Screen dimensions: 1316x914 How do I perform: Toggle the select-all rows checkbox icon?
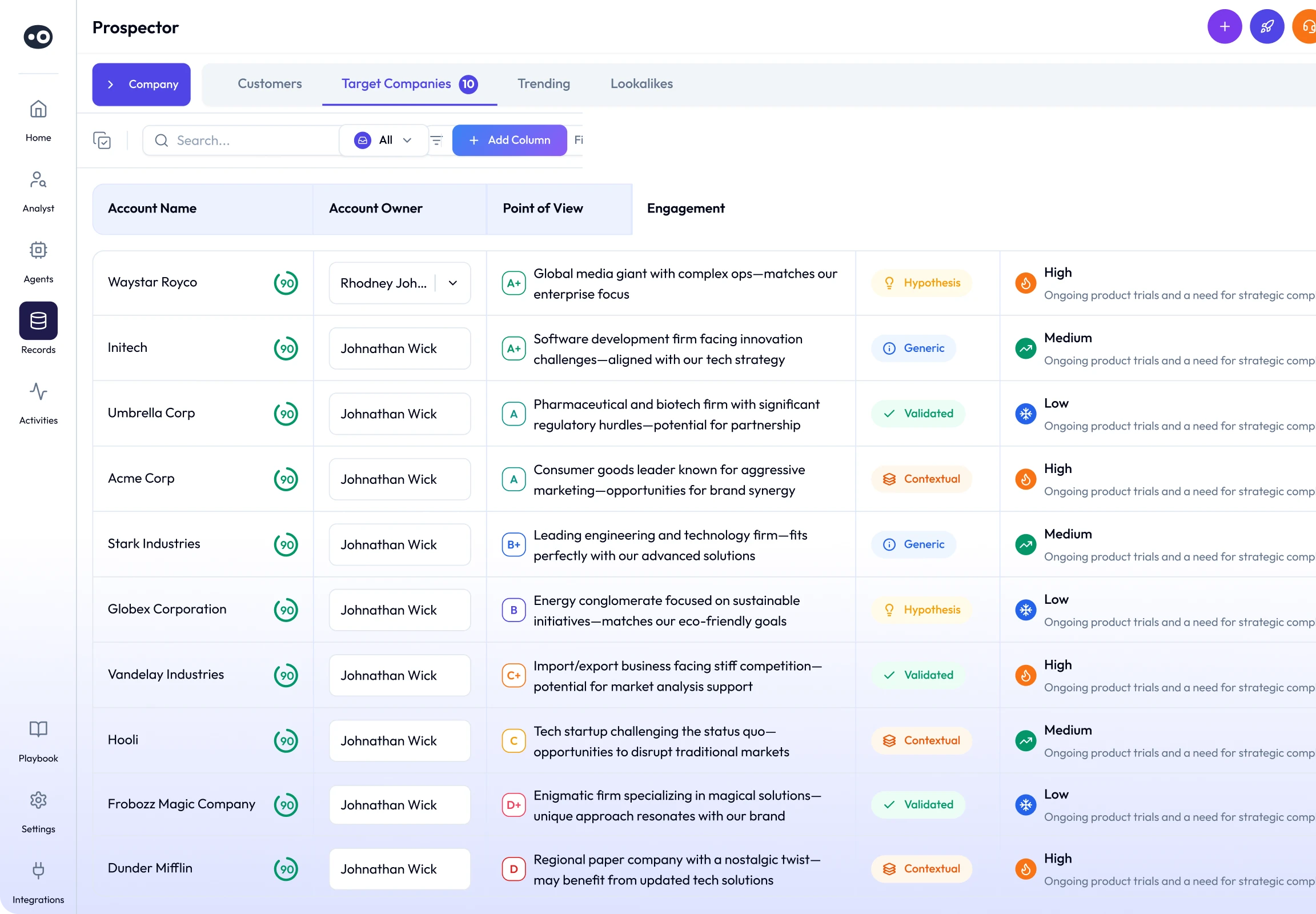(x=102, y=141)
